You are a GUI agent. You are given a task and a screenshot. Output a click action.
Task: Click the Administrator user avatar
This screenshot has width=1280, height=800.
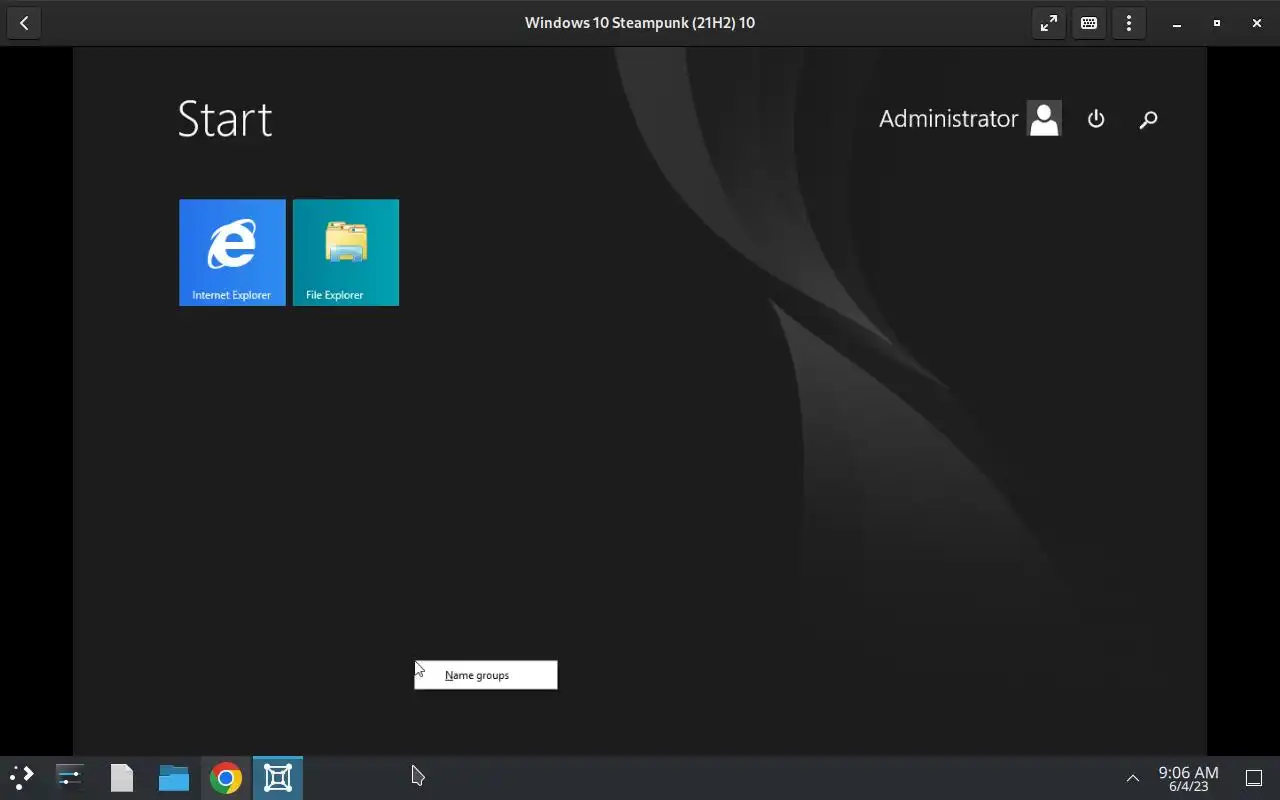1044,118
